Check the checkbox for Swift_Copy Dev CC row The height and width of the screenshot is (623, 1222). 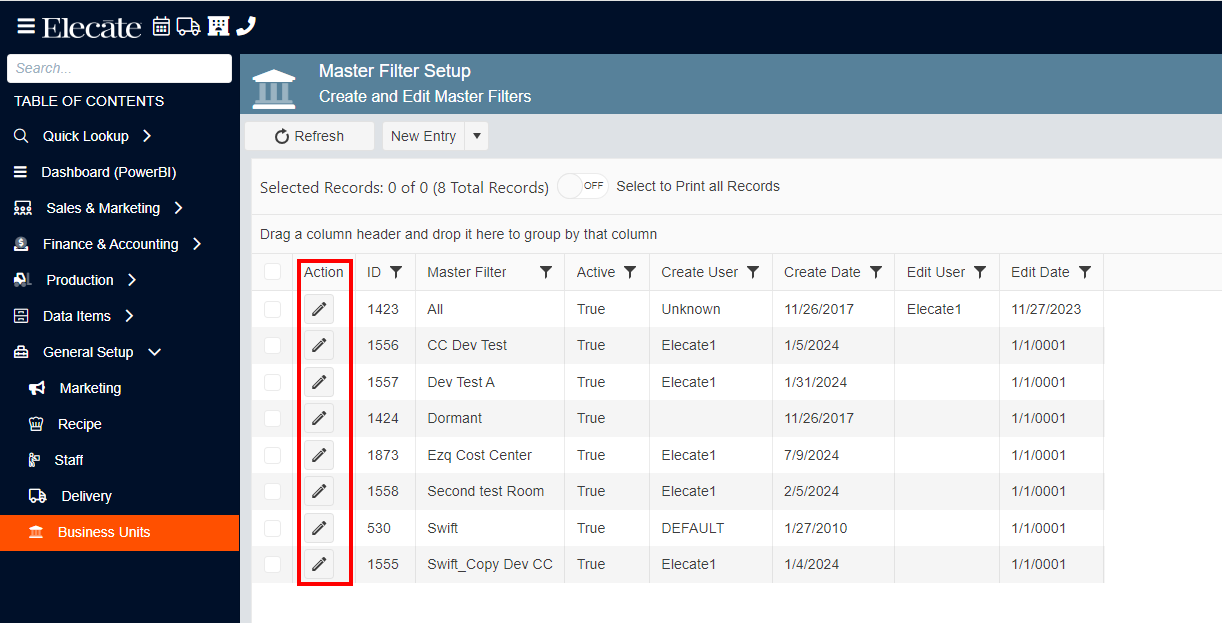point(273,564)
